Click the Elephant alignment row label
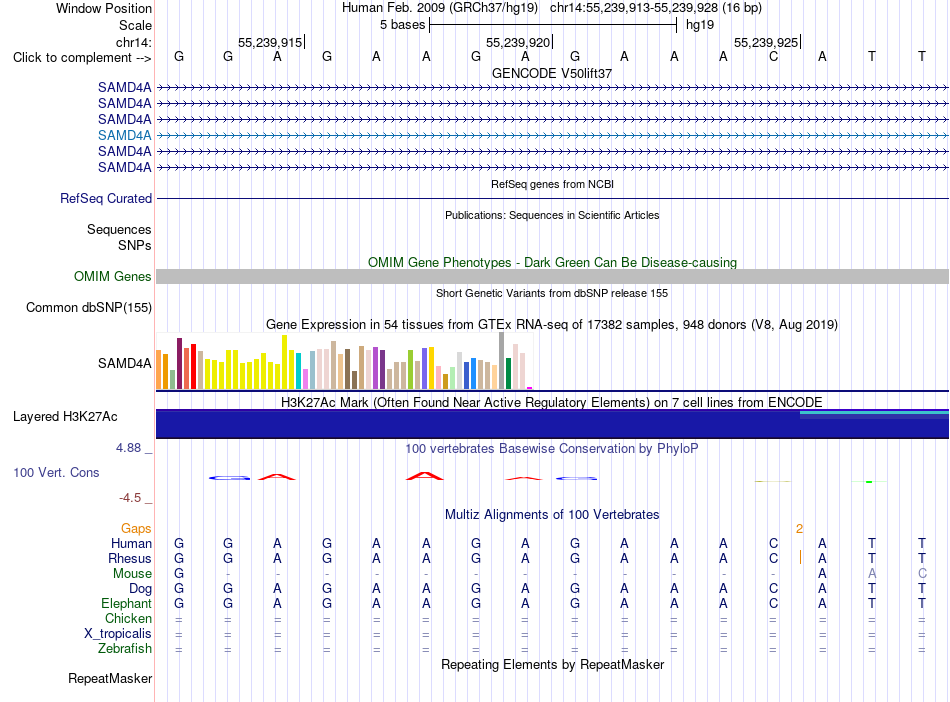The height and width of the screenshot is (702, 950). click(x=127, y=604)
